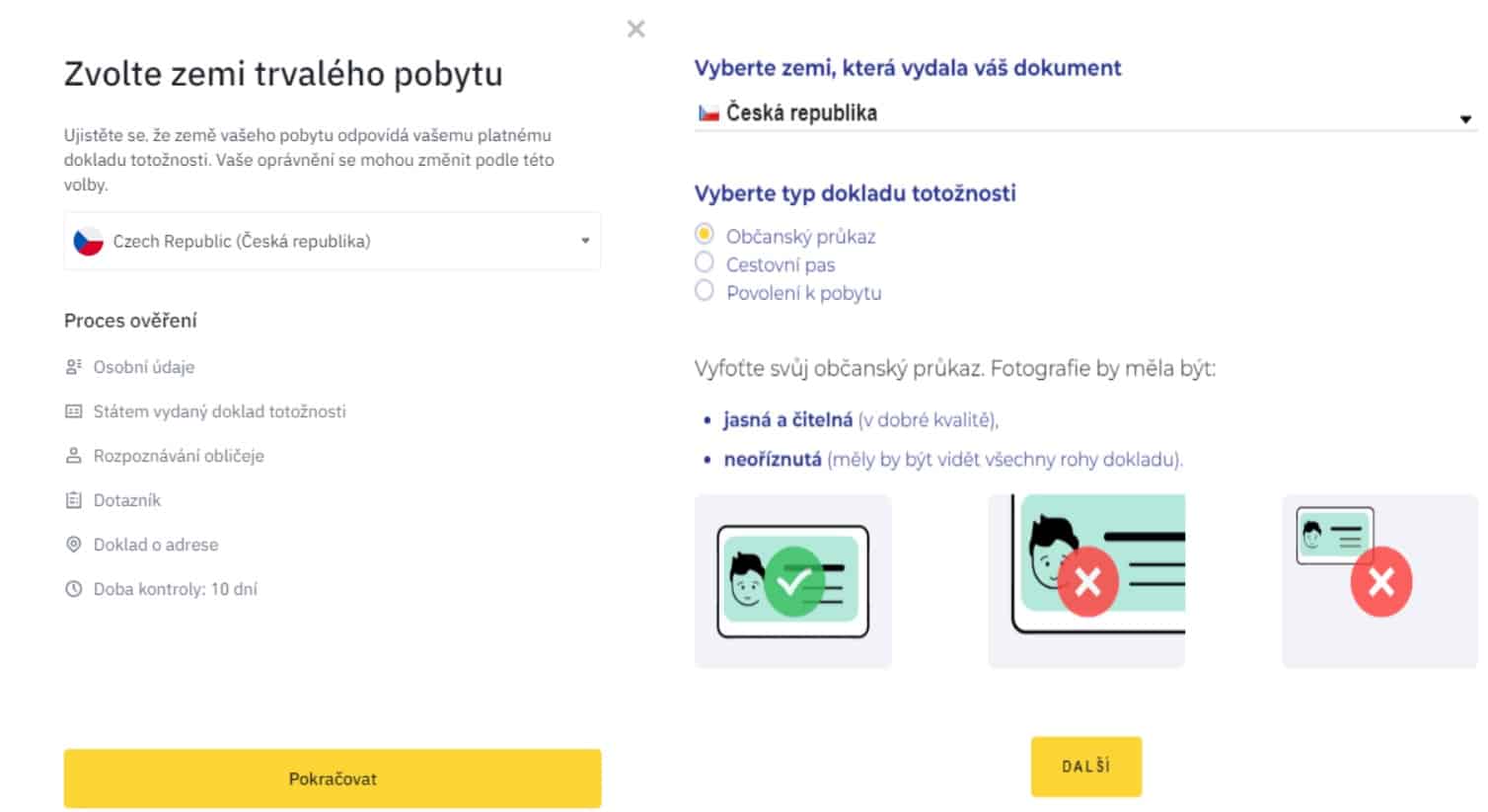Open the document-issuing country dropdown
The image size is (1488, 812).
1085,111
